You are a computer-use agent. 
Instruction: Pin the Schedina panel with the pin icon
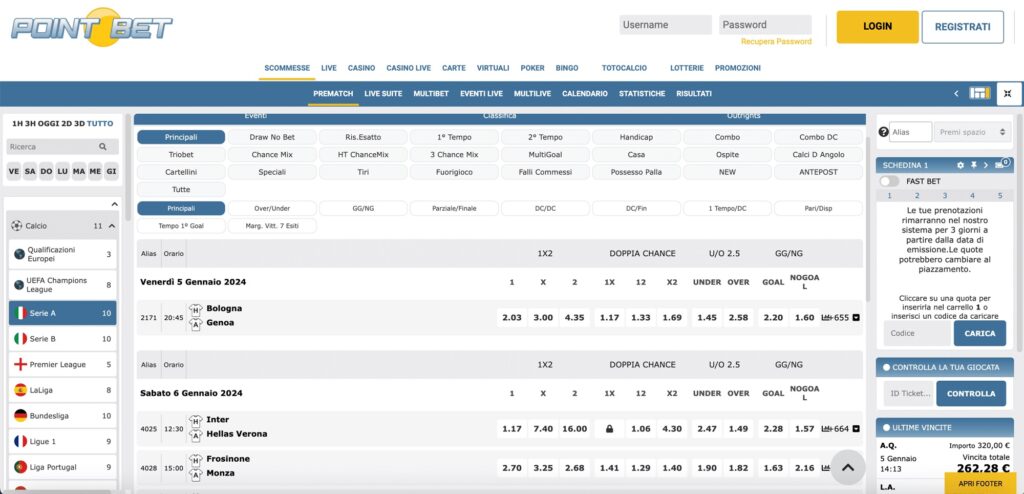pos(973,165)
